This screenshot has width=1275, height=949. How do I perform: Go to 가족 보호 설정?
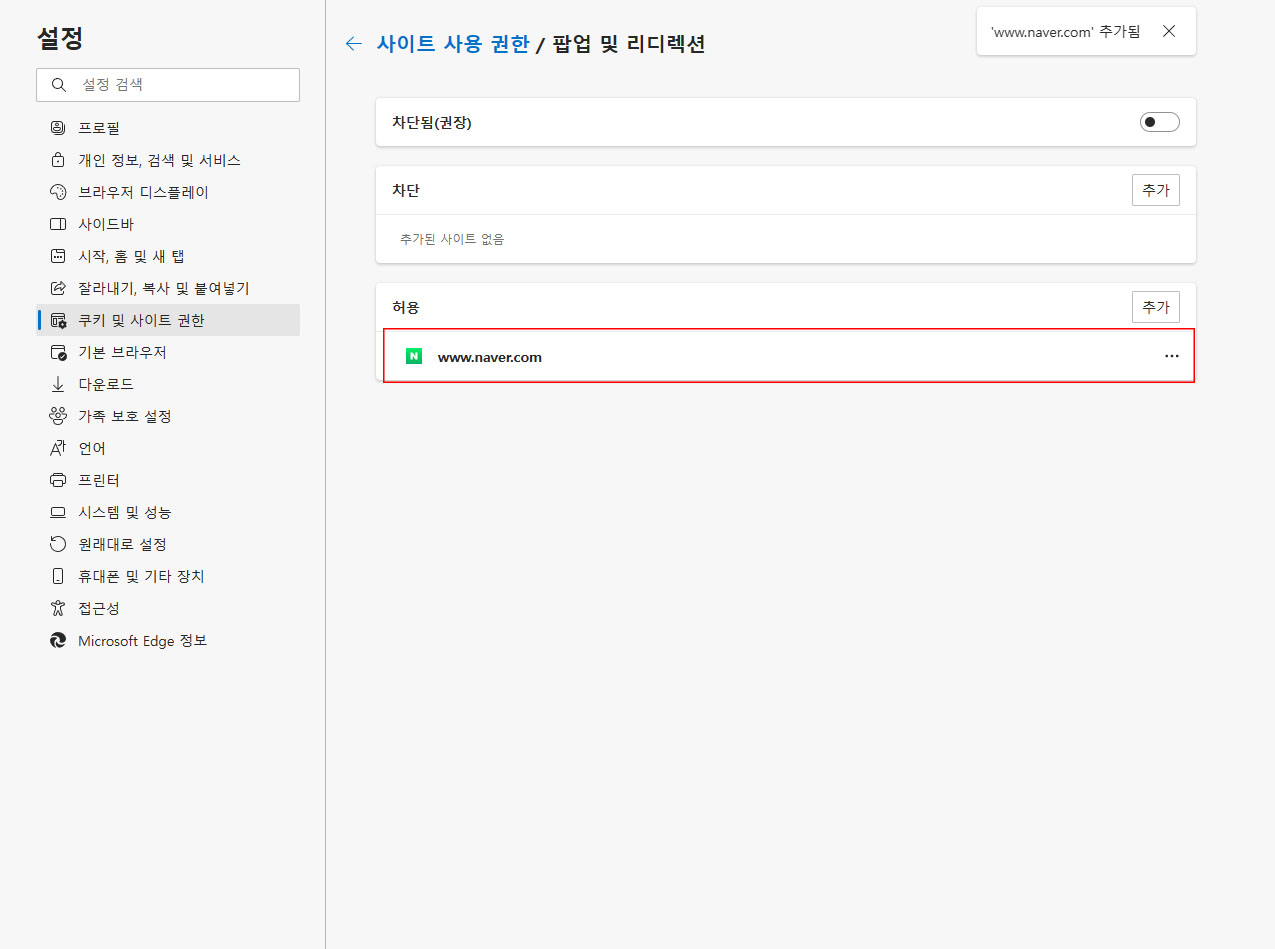(168, 416)
